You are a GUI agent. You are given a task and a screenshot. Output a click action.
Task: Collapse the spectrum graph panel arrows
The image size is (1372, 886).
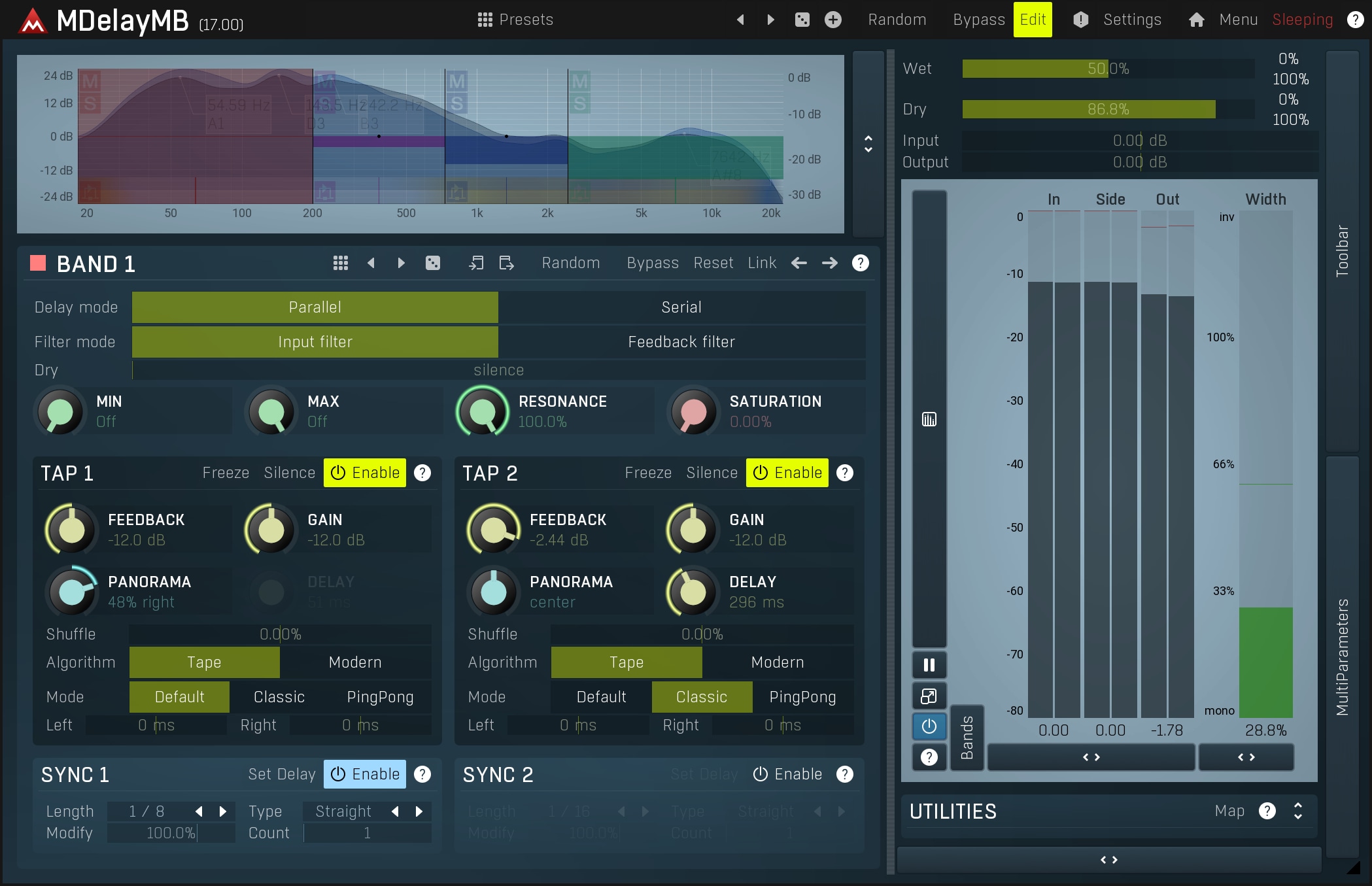pyautogui.click(x=868, y=144)
